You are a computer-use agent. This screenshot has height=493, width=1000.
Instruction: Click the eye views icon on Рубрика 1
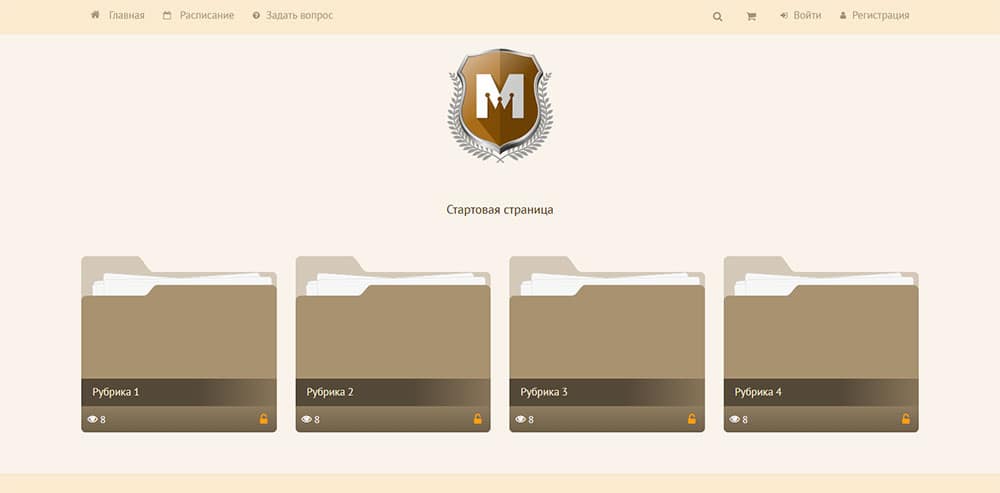click(x=92, y=420)
